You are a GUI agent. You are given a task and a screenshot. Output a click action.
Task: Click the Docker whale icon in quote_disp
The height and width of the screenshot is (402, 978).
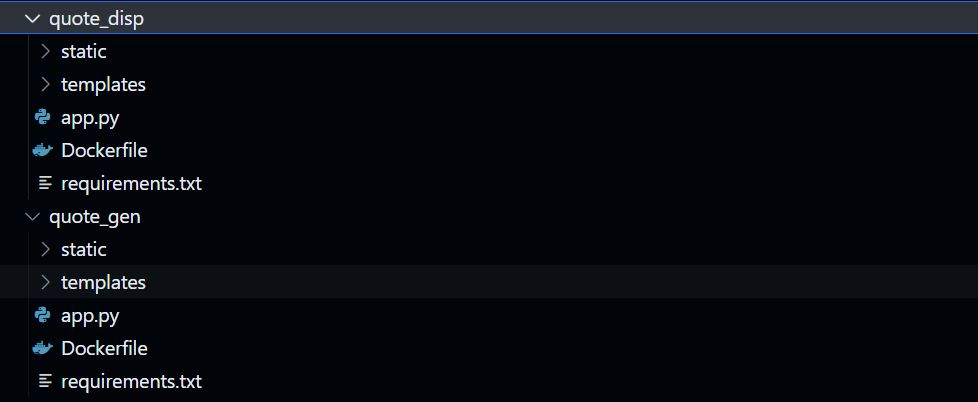pos(42,150)
